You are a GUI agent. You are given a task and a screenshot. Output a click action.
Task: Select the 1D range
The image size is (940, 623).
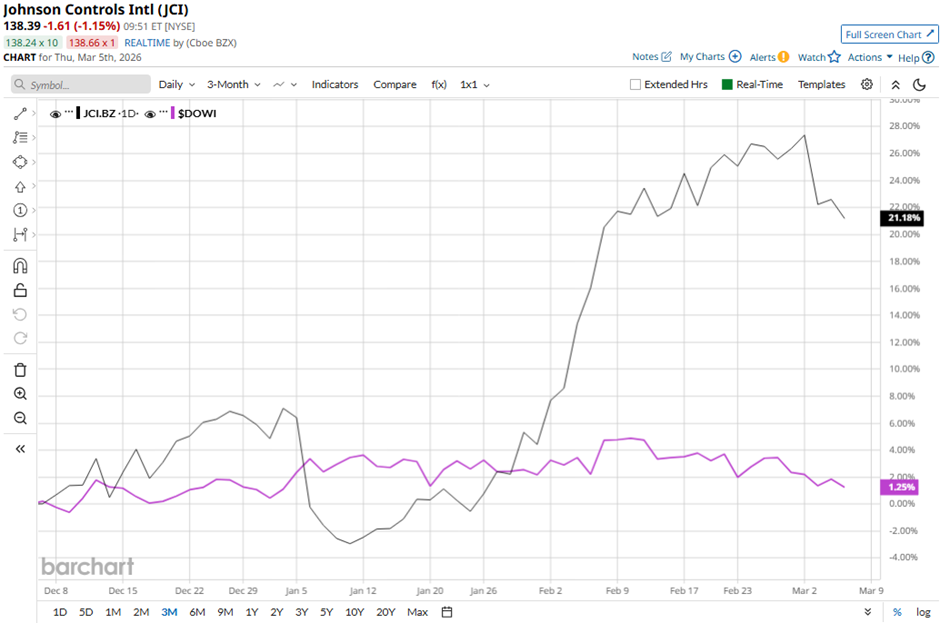(60, 612)
